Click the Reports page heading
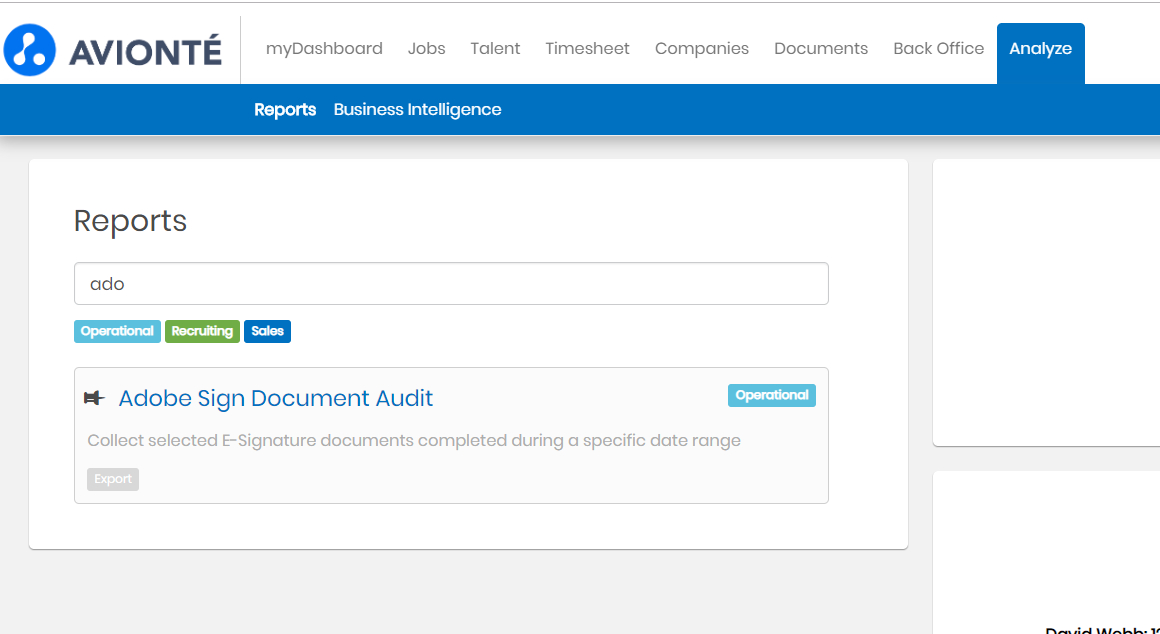 click(x=130, y=220)
